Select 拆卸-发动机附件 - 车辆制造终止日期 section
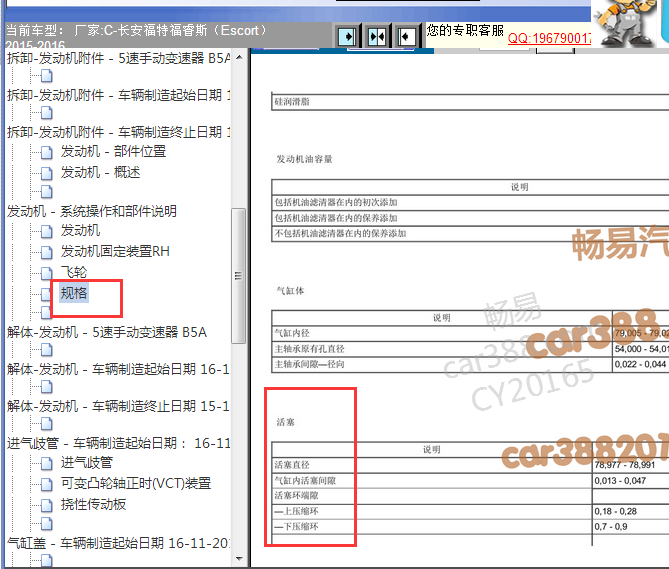This screenshot has height=569, width=669. click(x=119, y=132)
